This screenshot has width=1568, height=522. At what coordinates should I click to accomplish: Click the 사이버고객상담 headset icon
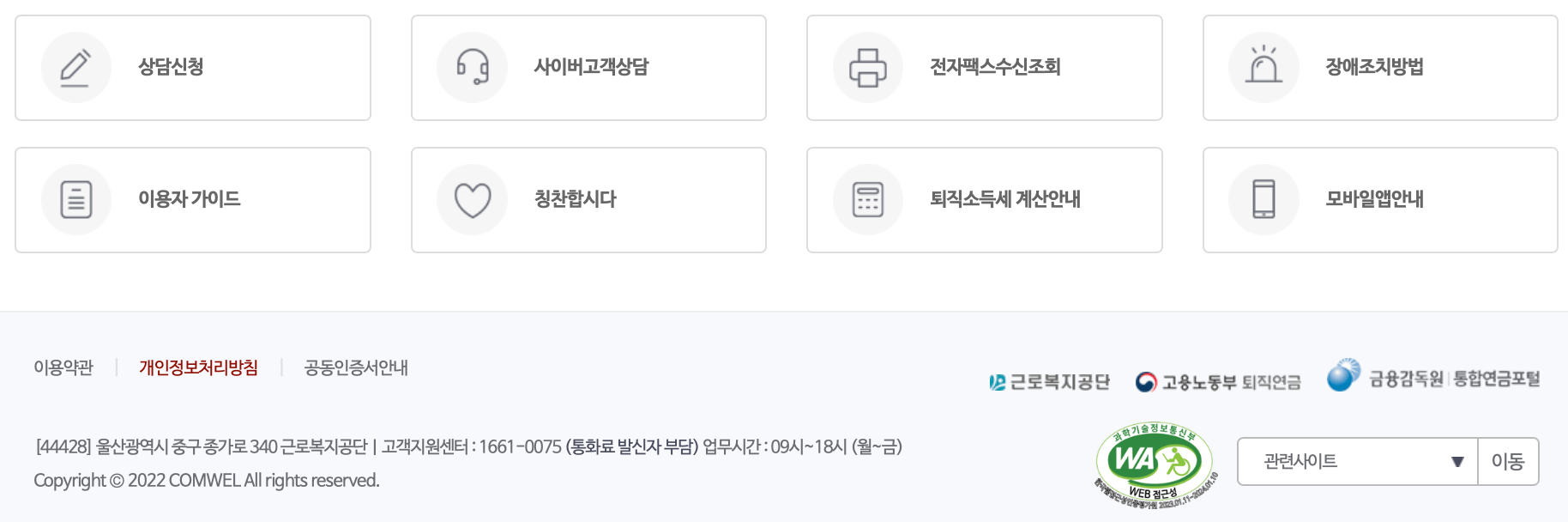coord(471,67)
